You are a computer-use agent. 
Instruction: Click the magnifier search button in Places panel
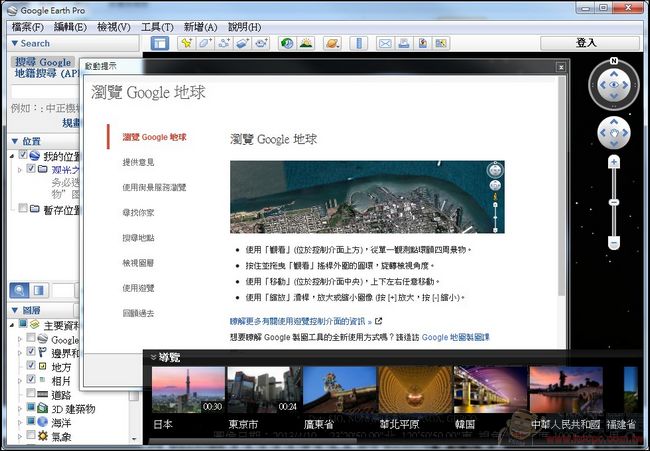click(19, 291)
